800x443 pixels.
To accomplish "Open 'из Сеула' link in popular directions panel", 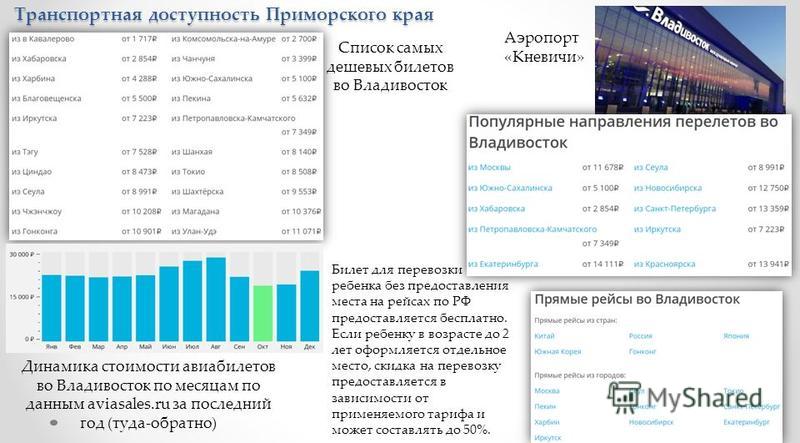I will pos(651,167).
